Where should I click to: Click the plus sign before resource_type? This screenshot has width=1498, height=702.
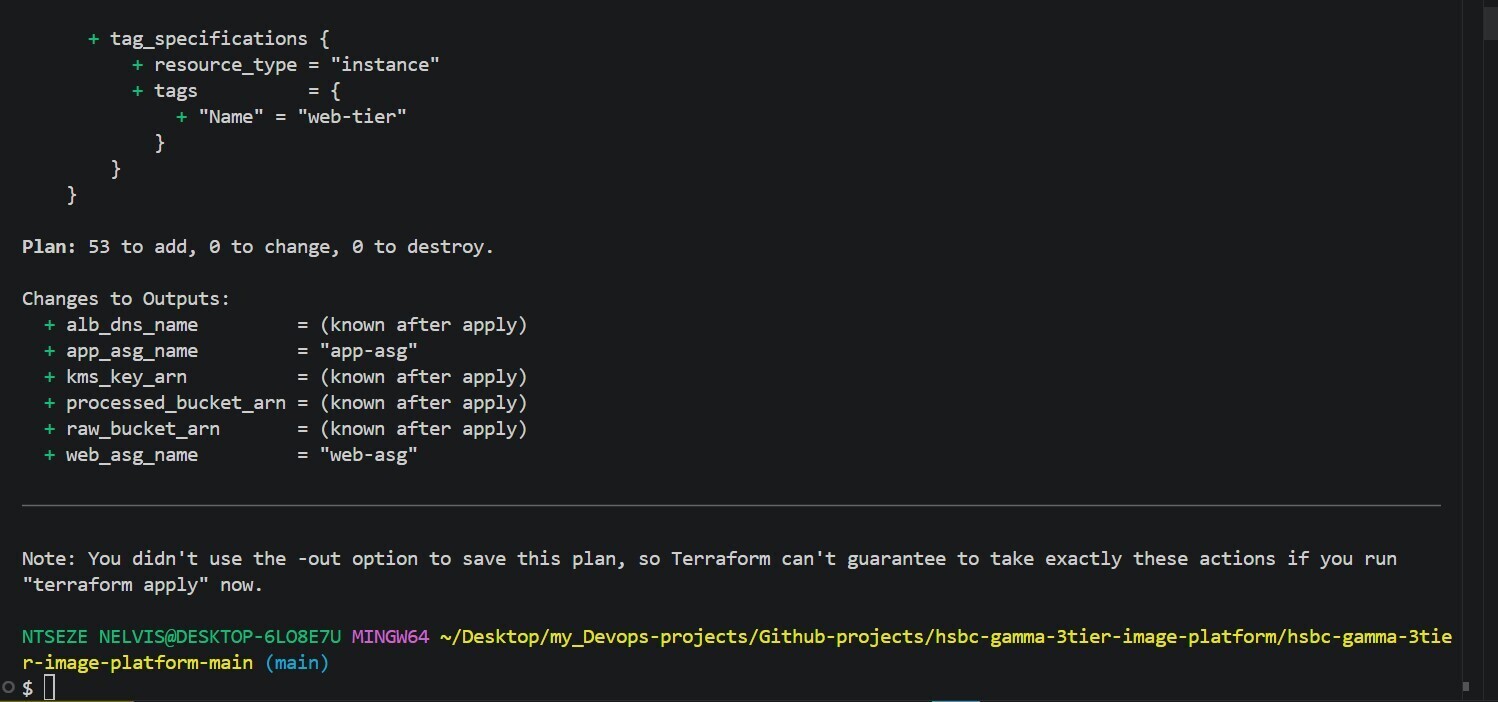click(x=136, y=64)
